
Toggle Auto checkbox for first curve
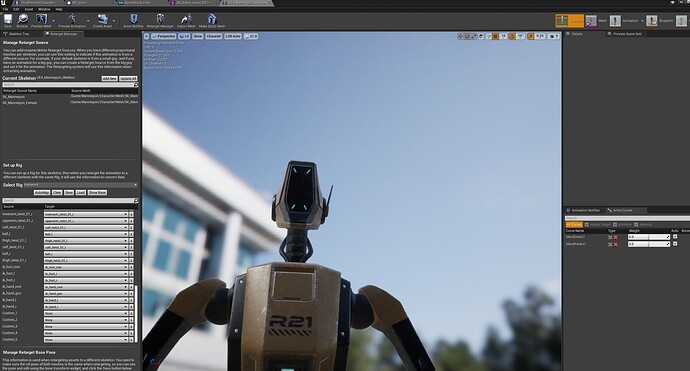point(675,237)
